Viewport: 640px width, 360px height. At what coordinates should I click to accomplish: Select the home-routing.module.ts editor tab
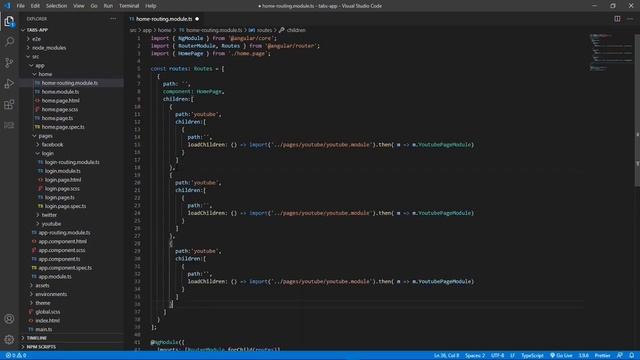click(164, 19)
